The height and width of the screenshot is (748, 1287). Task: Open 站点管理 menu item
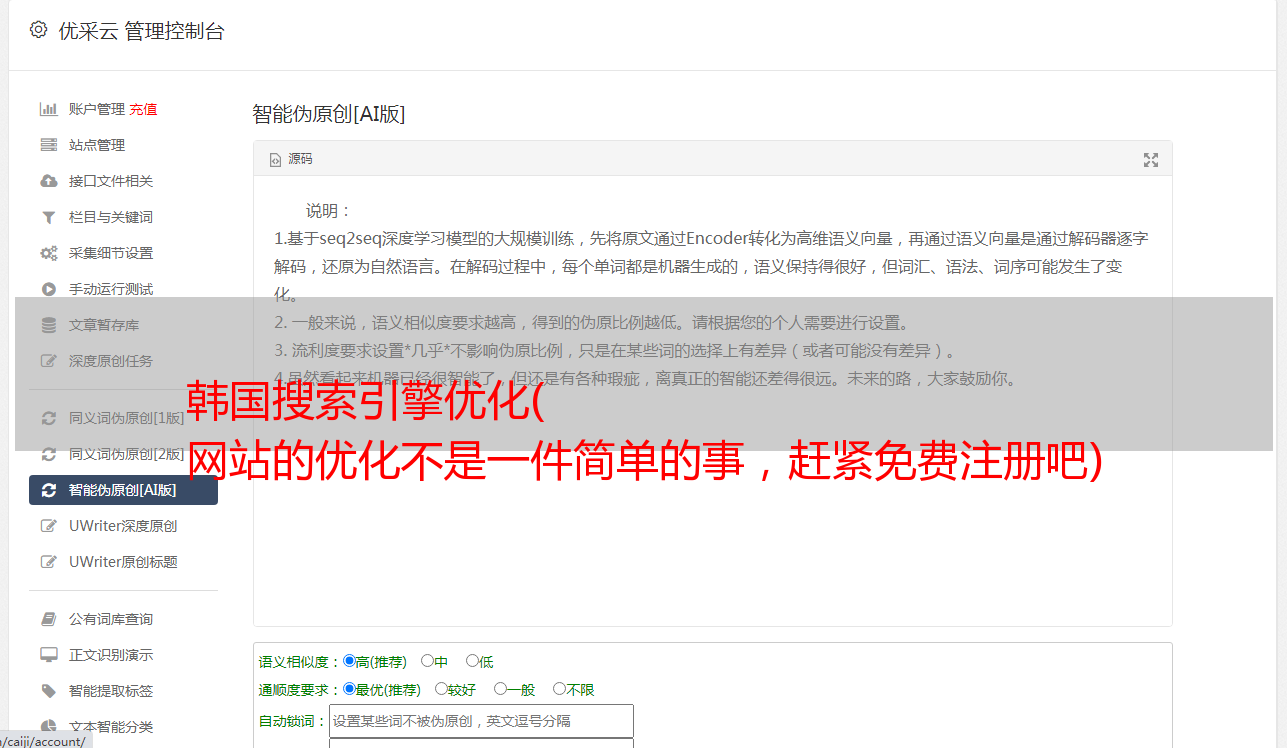(x=97, y=145)
